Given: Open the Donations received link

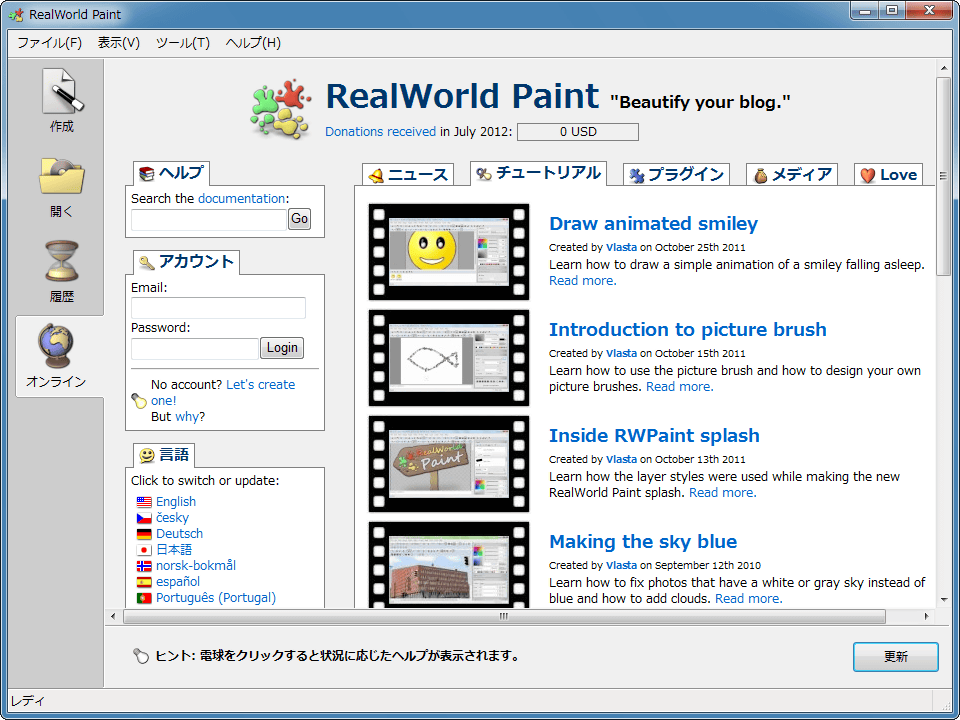Looking at the screenshot, I should pyautogui.click(x=380, y=132).
